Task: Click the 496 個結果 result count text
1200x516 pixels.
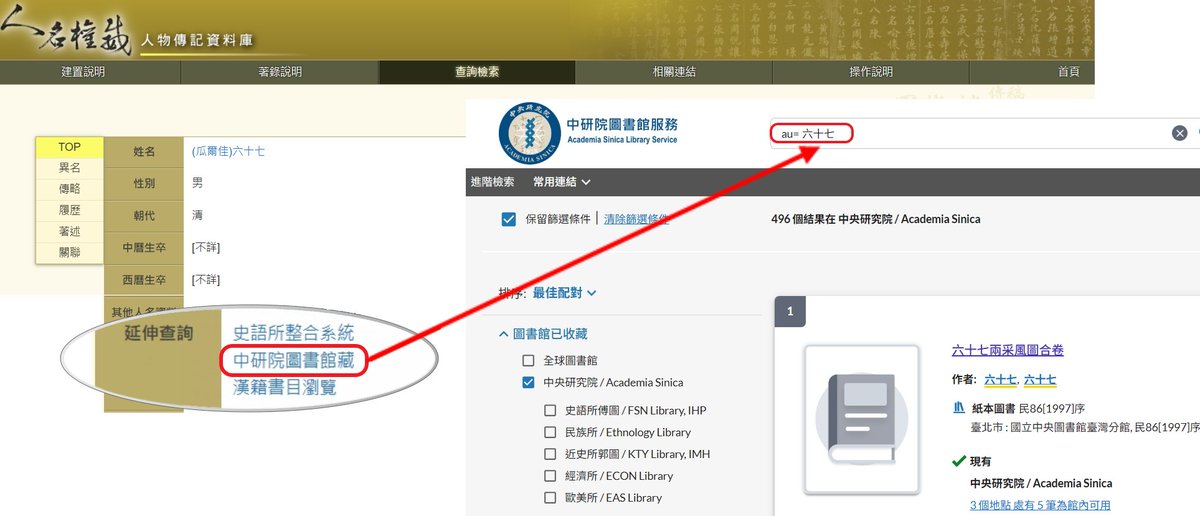Action: pos(876,219)
